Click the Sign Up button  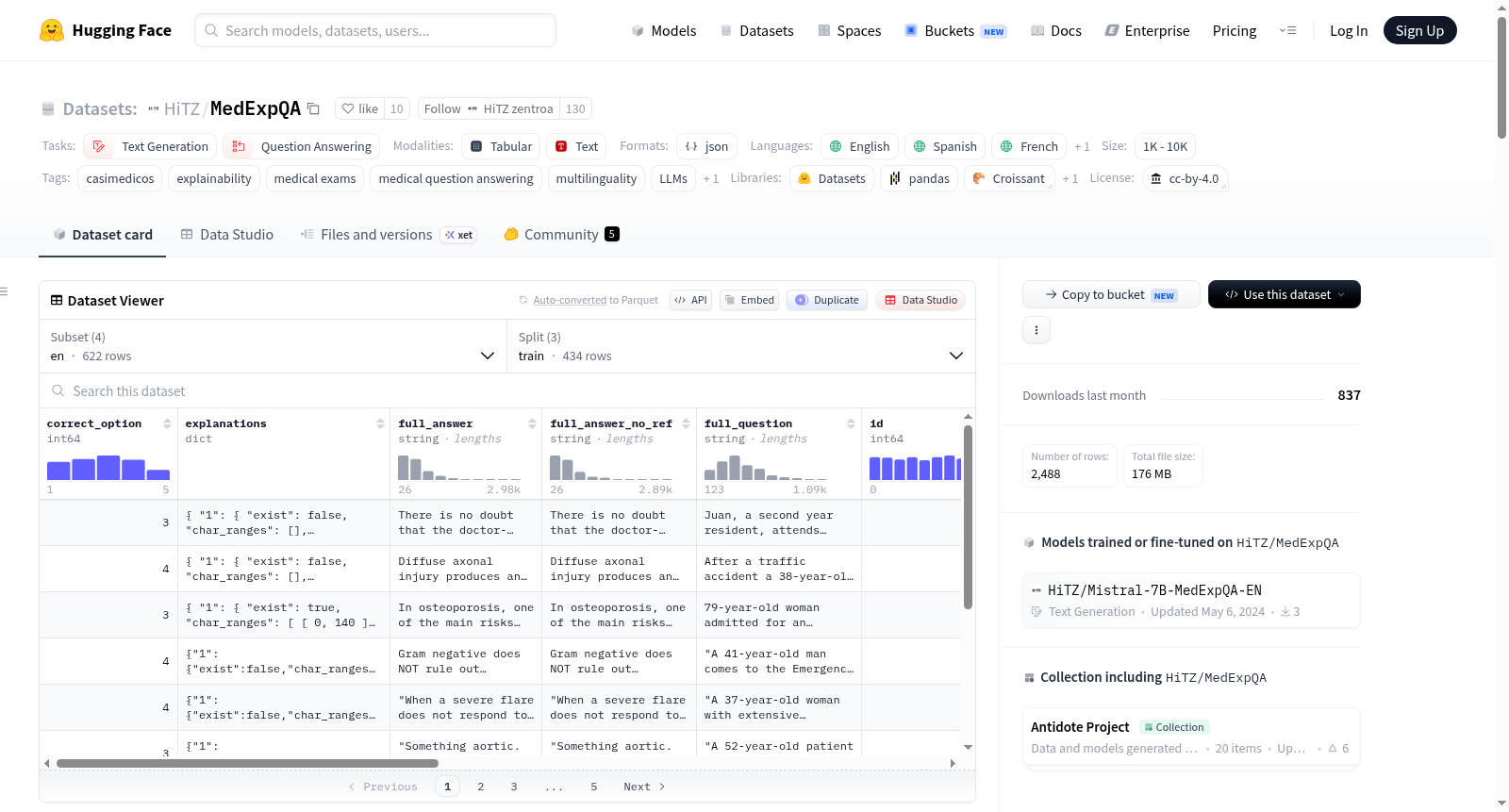[x=1419, y=30]
